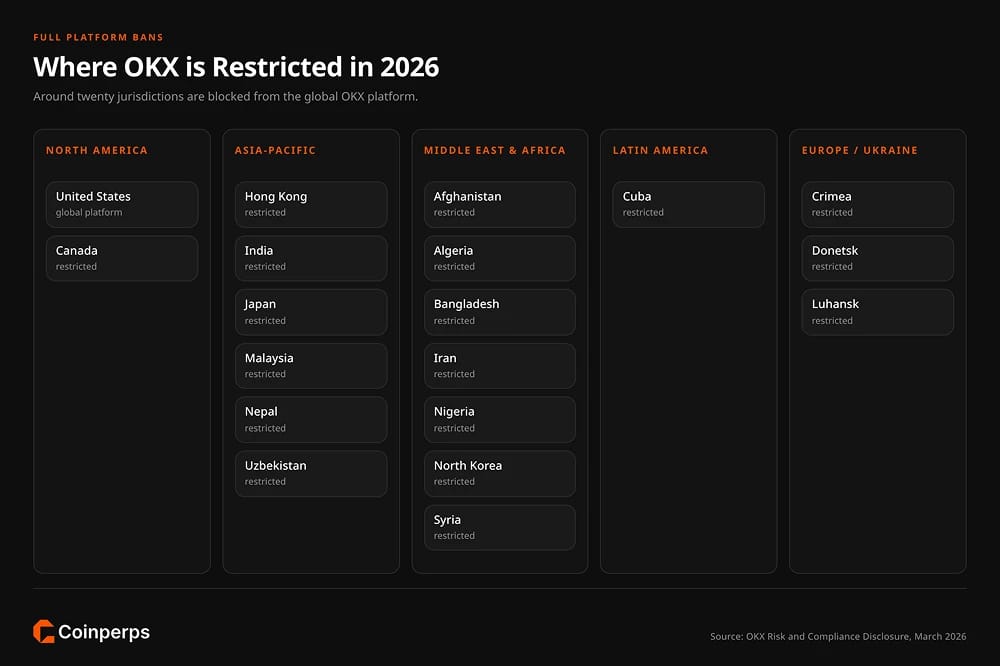Click the 'Around twenty jurisdictions' subtitle
1000x666 pixels.
(226, 97)
